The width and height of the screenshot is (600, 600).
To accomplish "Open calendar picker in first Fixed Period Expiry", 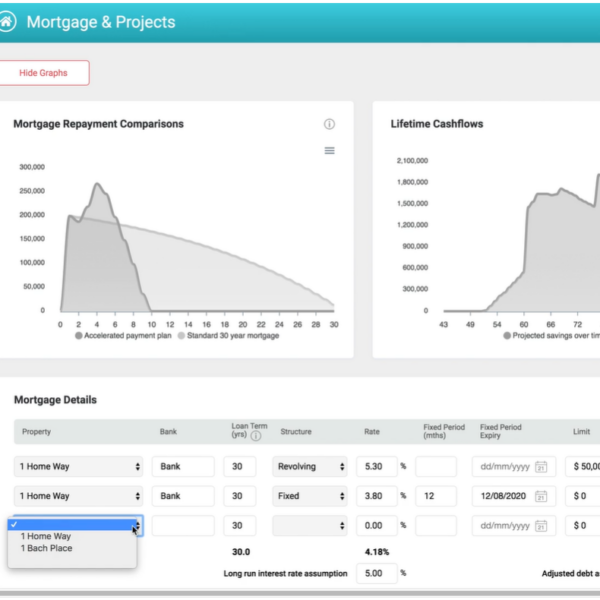I will 541,467.
